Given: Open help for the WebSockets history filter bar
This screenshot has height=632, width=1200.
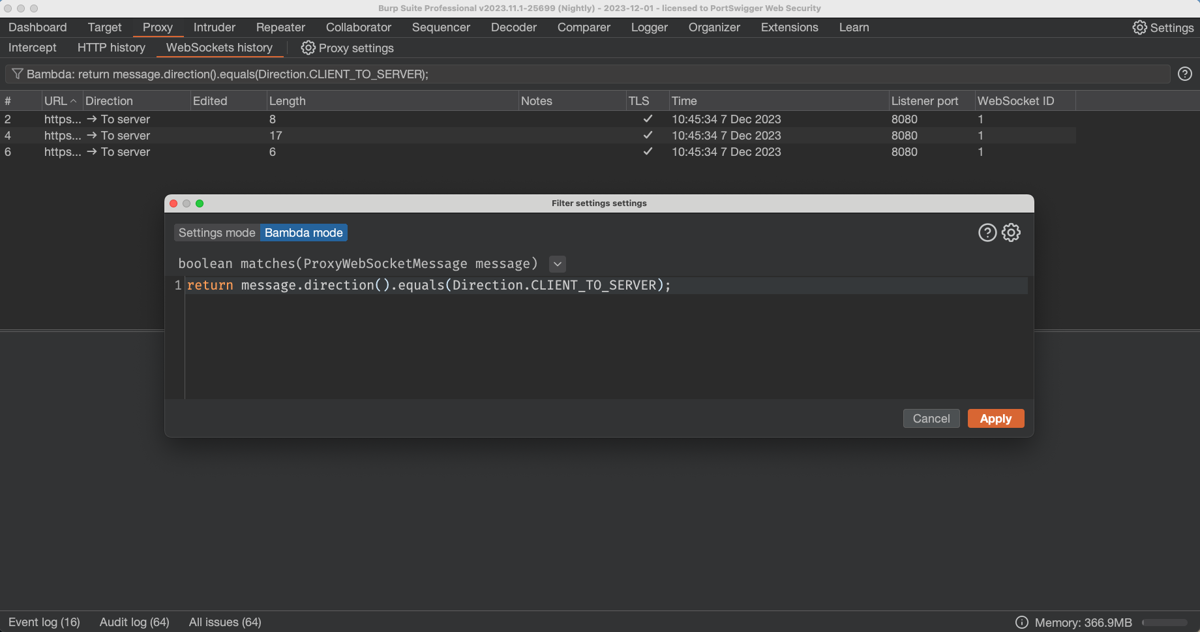Looking at the screenshot, I should tap(1185, 74).
